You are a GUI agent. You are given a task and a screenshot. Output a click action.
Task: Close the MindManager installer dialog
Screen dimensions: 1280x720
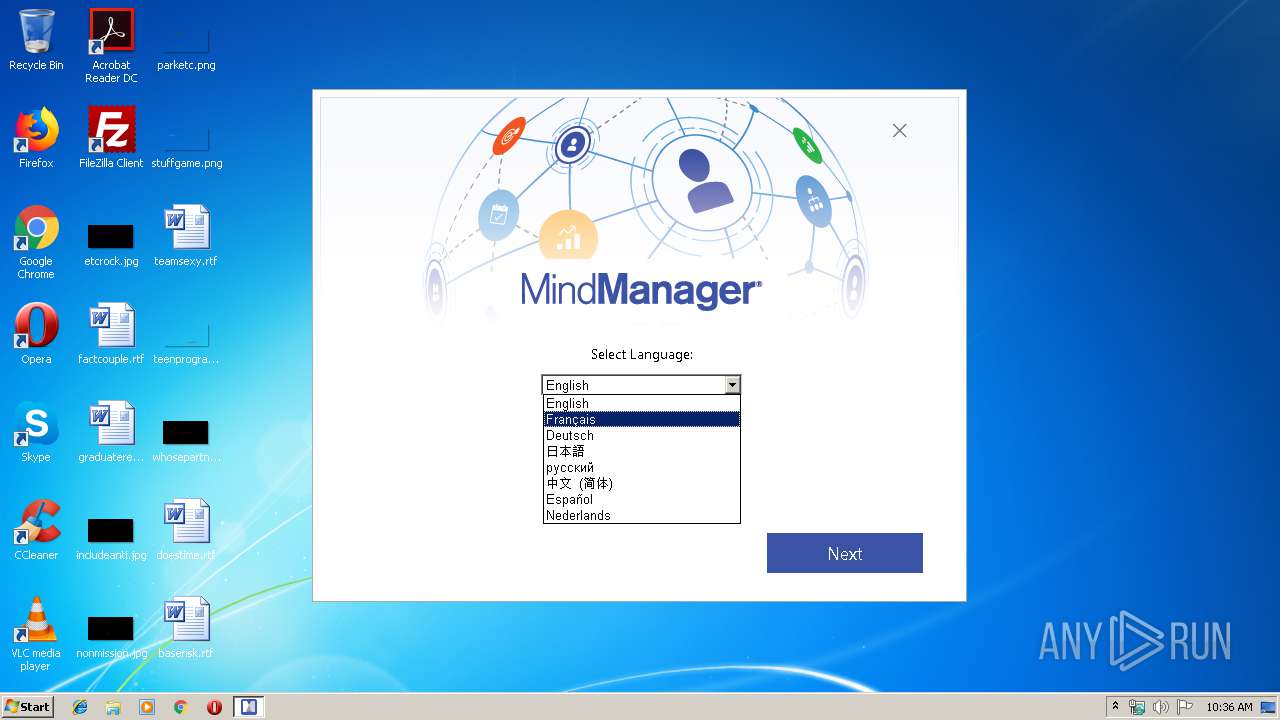point(900,131)
